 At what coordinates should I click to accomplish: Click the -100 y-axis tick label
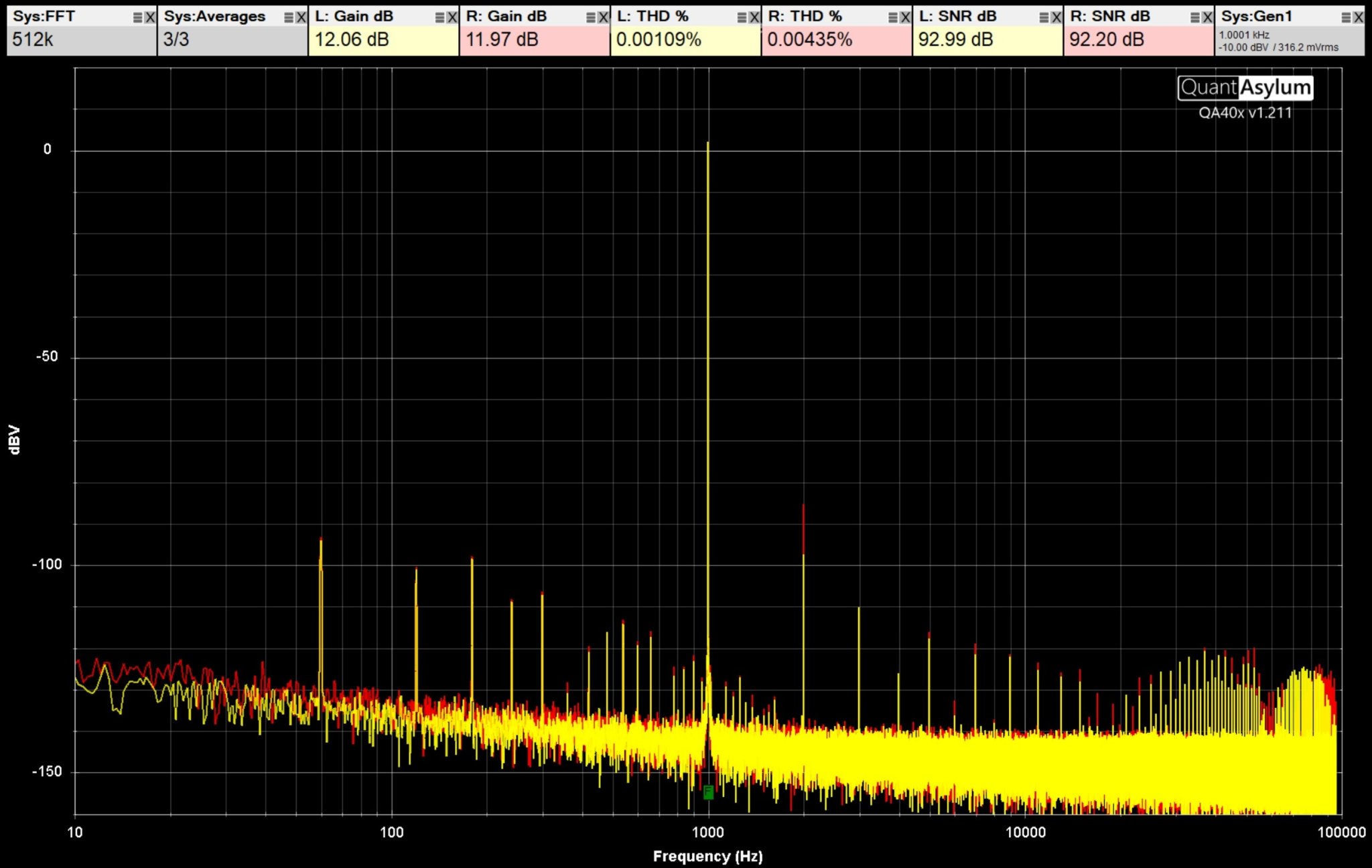[x=46, y=564]
